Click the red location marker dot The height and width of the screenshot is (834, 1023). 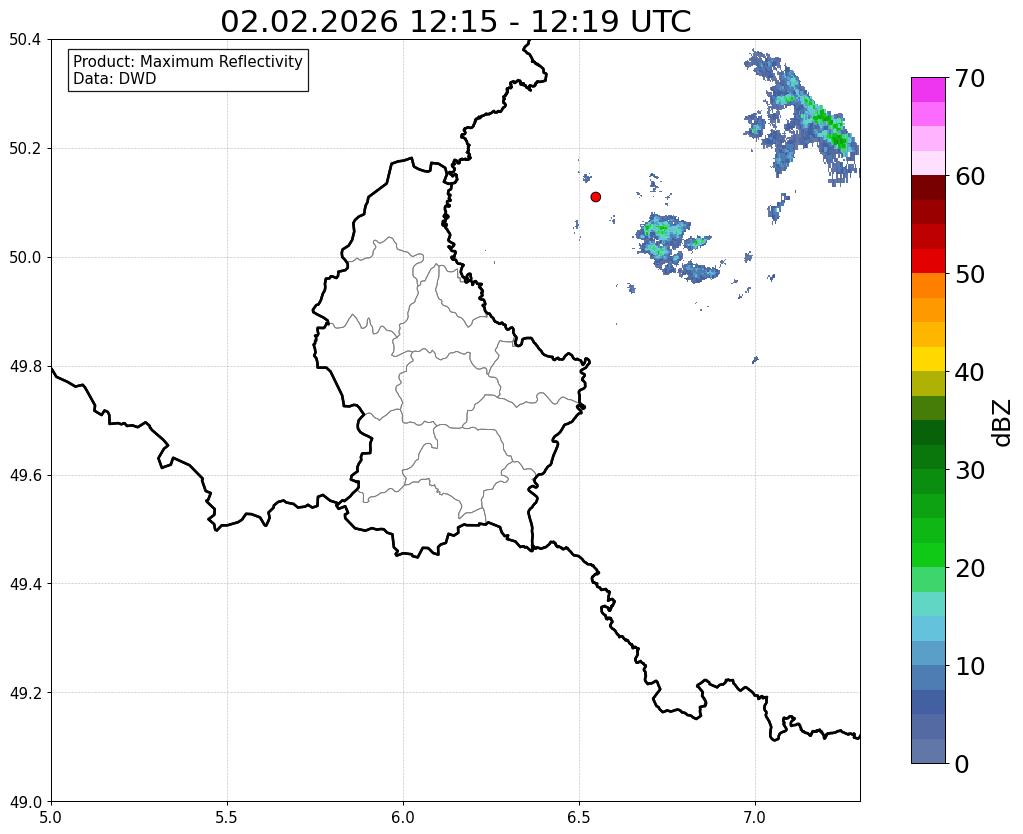[595, 197]
